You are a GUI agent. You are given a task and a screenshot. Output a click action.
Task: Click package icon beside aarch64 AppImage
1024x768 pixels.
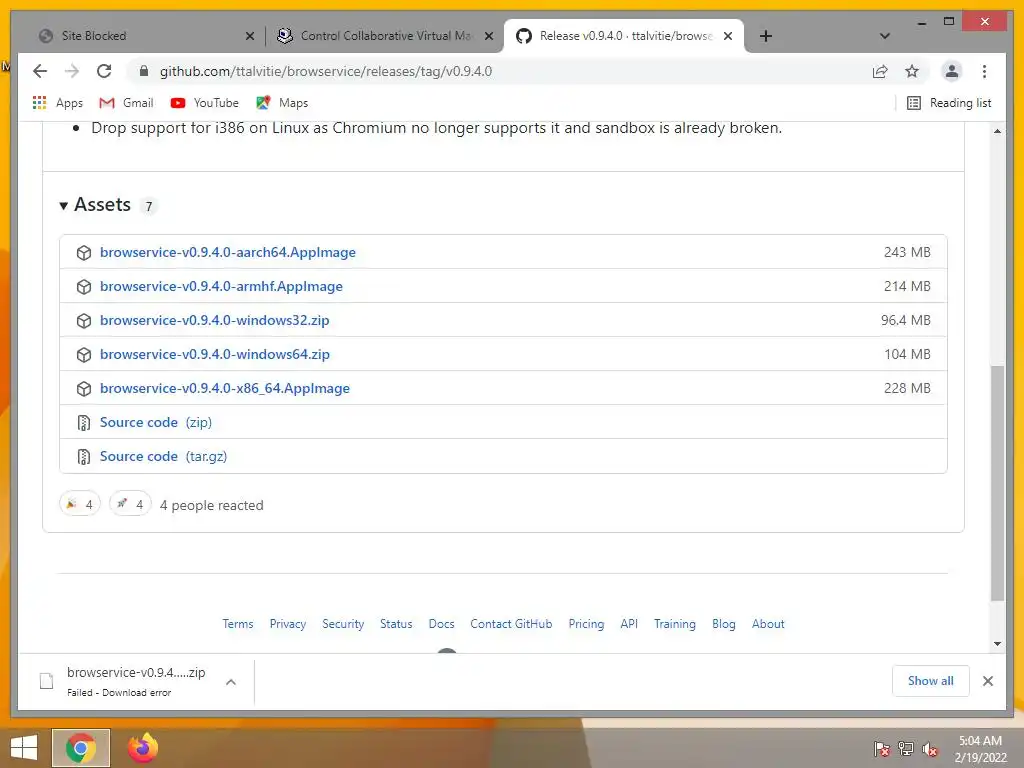click(84, 253)
